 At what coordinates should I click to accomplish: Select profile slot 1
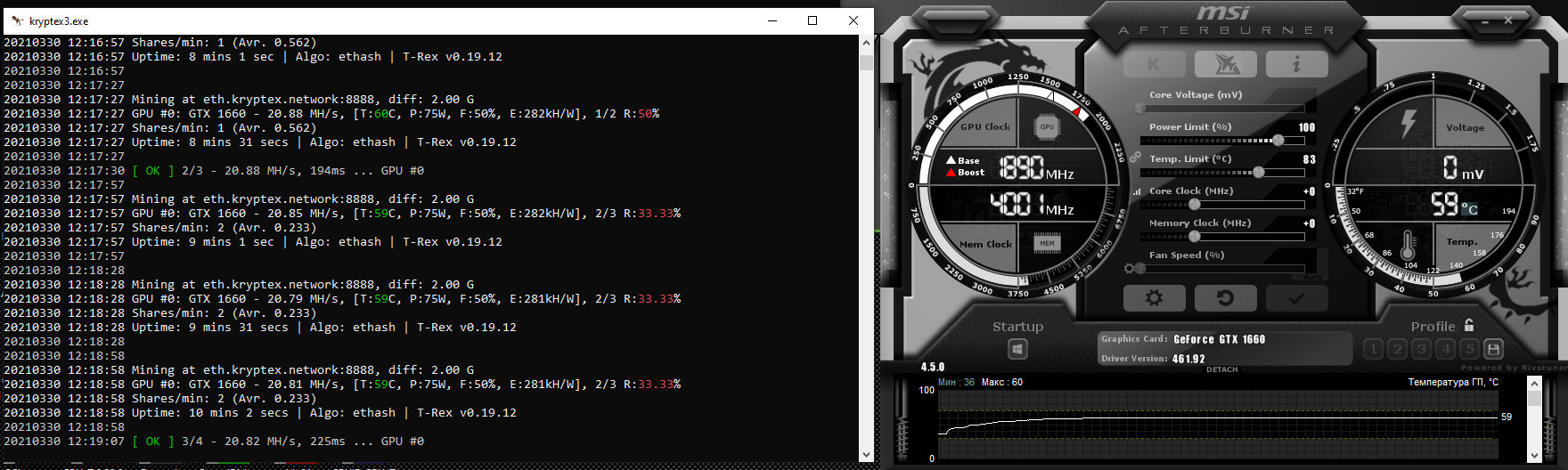pyautogui.click(x=1373, y=349)
